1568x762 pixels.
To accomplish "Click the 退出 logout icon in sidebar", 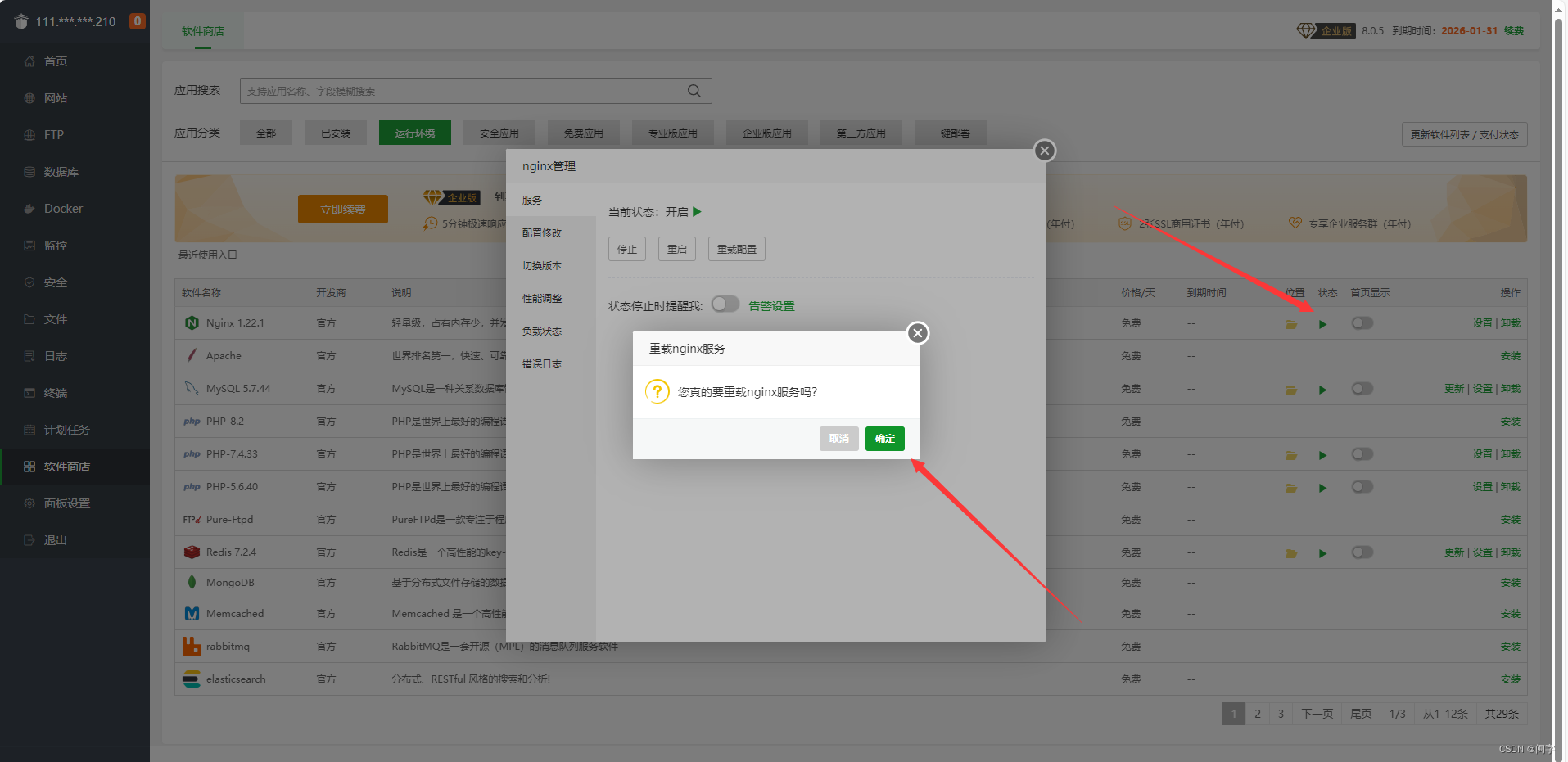I will (x=29, y=540).
